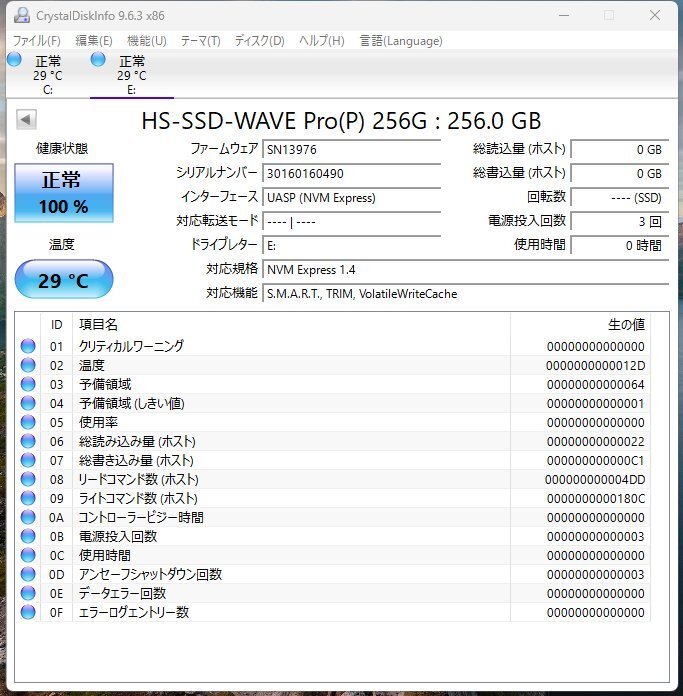Screen dimensions: 683x696
Task: Click status icon for 0E データエラー回数
Action: (28, 593)
